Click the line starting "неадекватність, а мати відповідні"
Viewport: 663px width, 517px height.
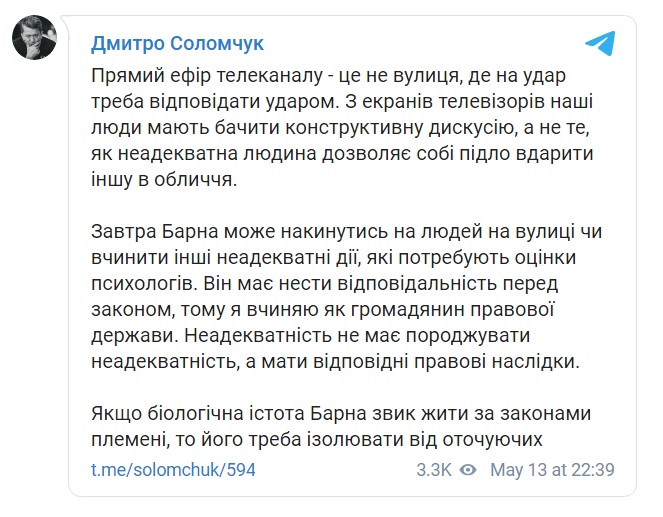pos(335,362)
